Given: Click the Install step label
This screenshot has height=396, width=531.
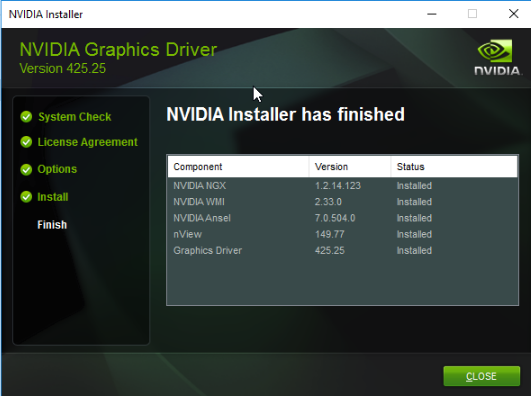Looking at the screenshot, I should coord(53,197).
